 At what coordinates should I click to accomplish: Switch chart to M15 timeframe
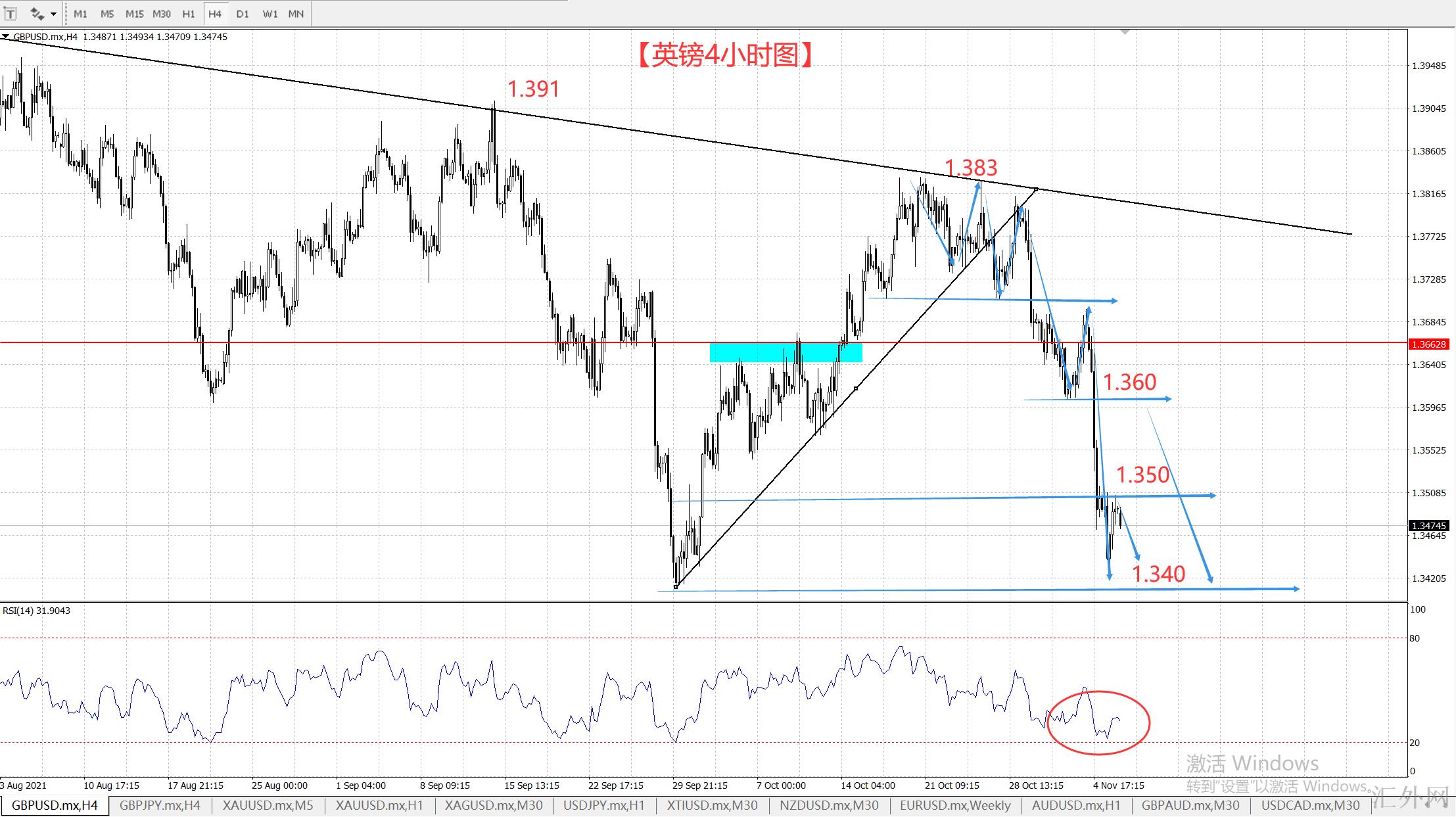(x=134, y=13)
